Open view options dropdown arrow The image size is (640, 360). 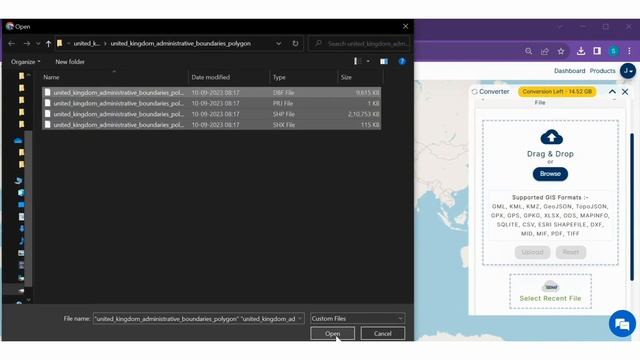coord(368,61)
